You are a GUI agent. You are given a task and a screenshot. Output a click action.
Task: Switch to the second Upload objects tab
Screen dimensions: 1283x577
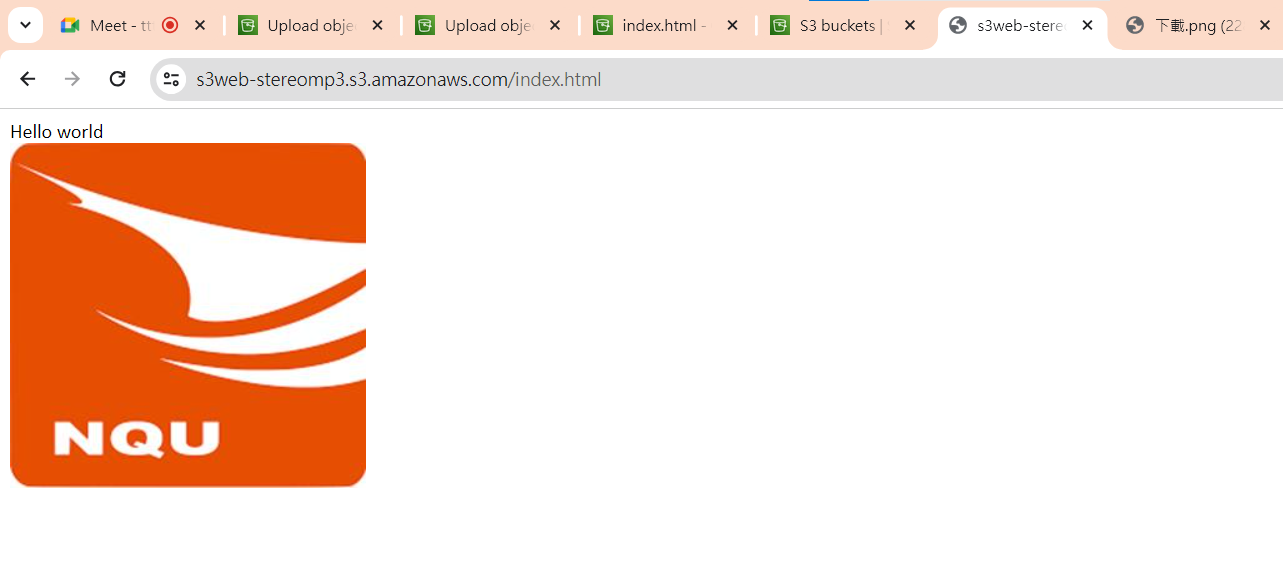489,25
